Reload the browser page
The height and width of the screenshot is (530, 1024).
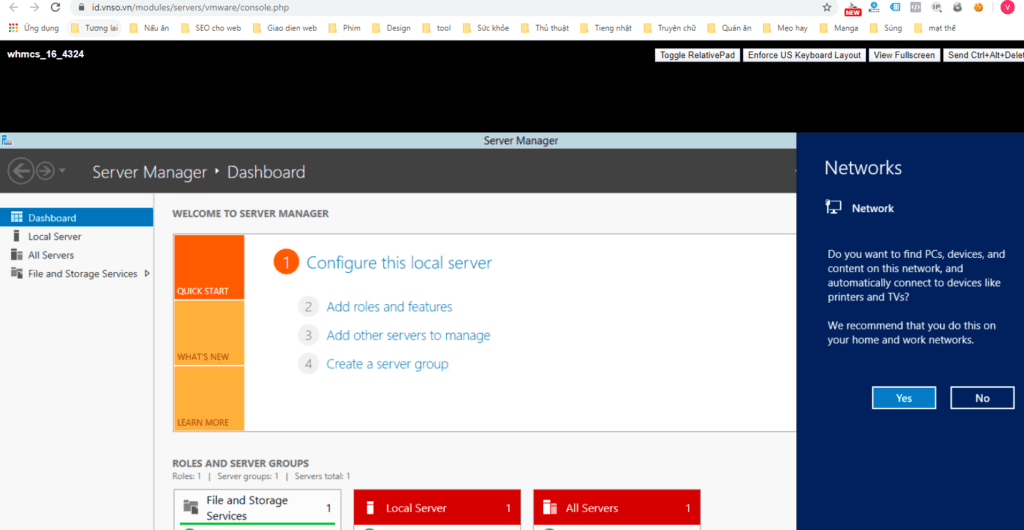point(56,8)
